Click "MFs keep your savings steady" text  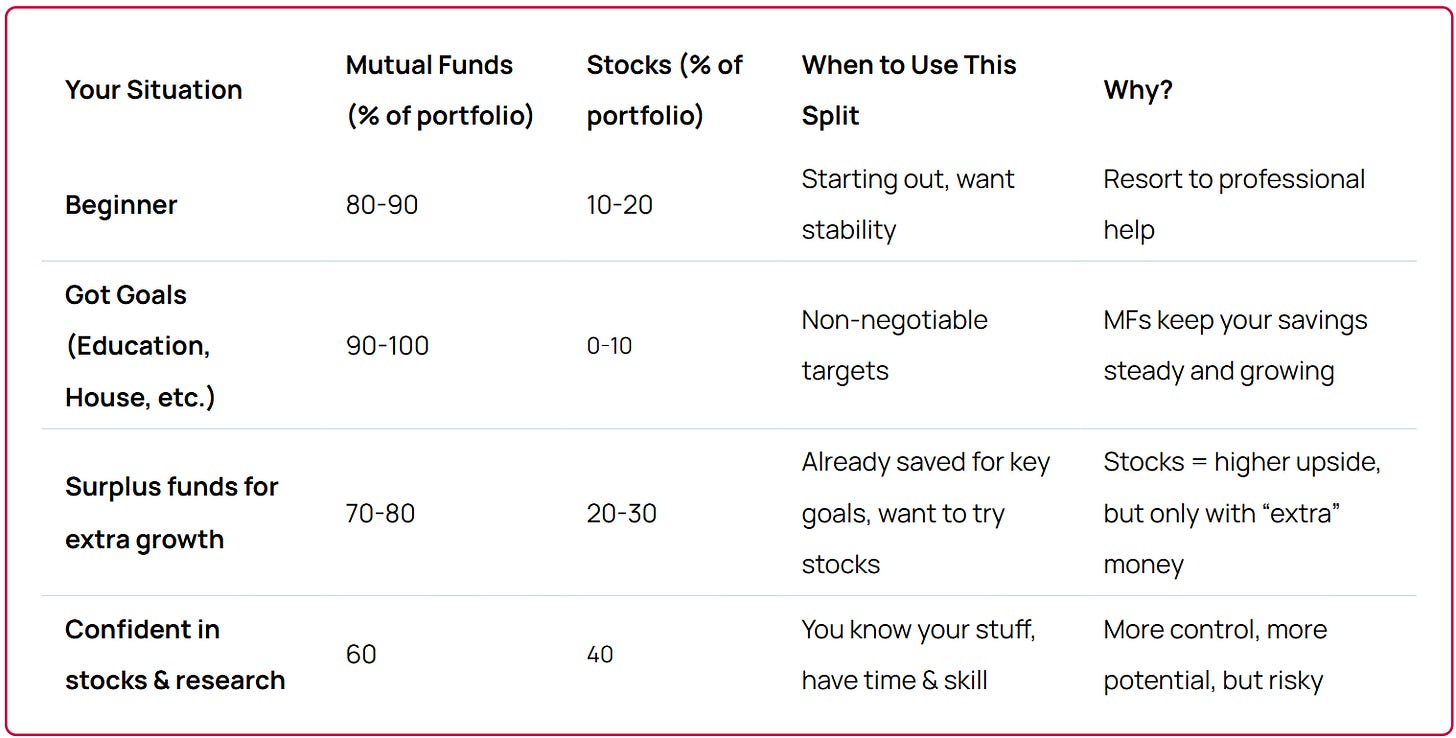click(1235, 345)
